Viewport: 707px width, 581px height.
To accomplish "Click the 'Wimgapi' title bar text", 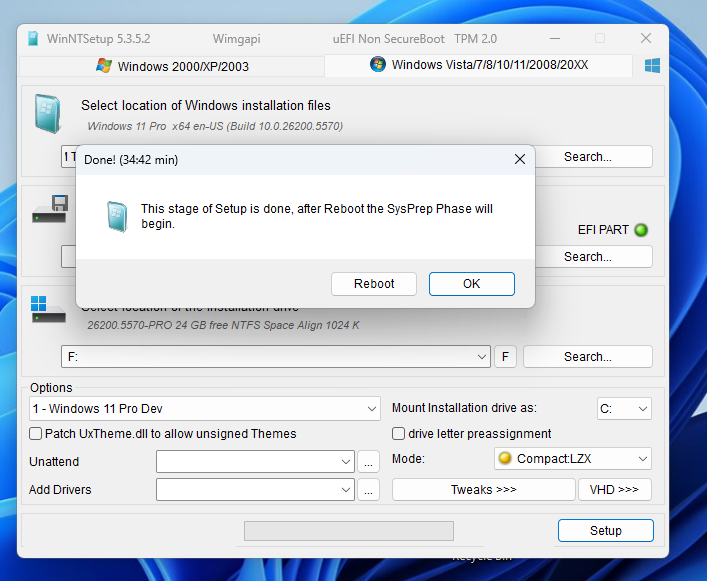I will click(x=237, y=39).
